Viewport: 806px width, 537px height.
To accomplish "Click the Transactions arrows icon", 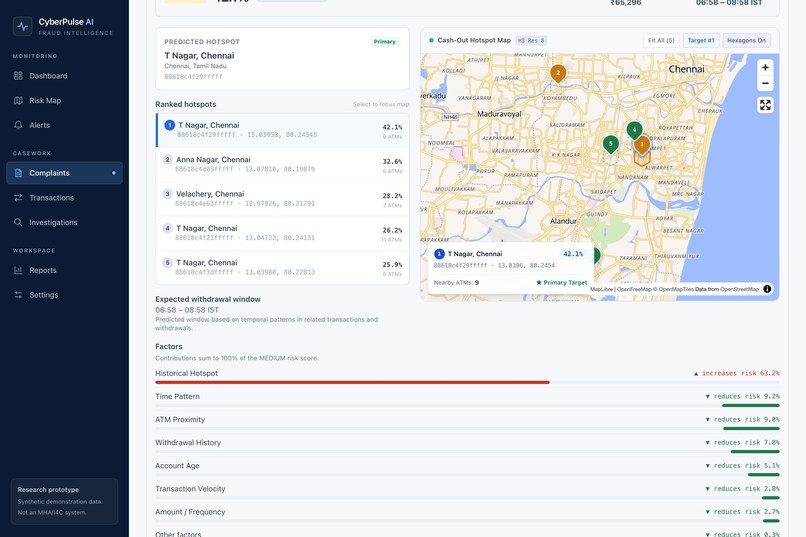I will click(x=18, y=198).
